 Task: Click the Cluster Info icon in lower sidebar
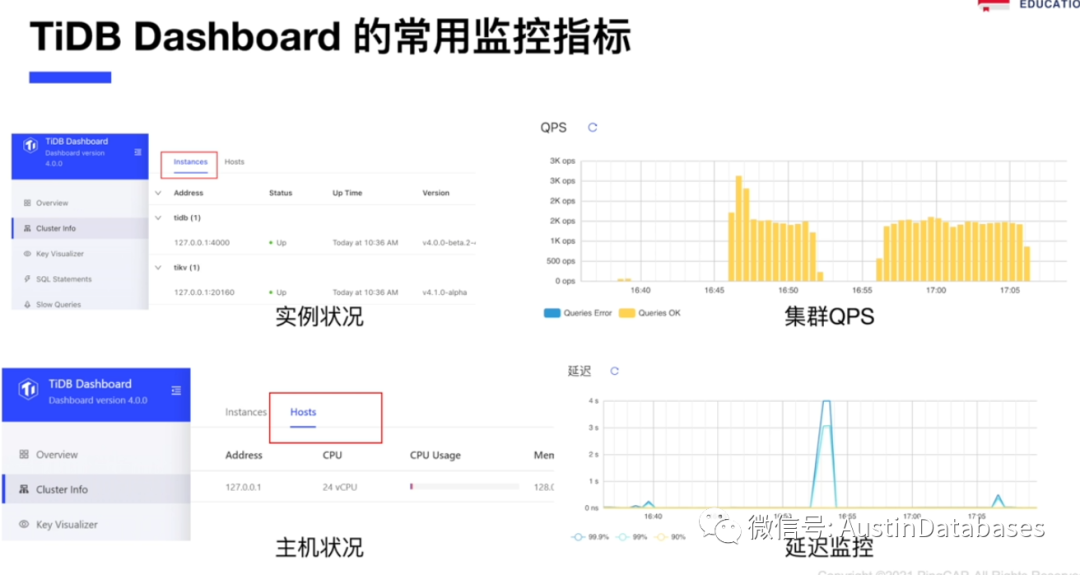(x=24, y=489)
